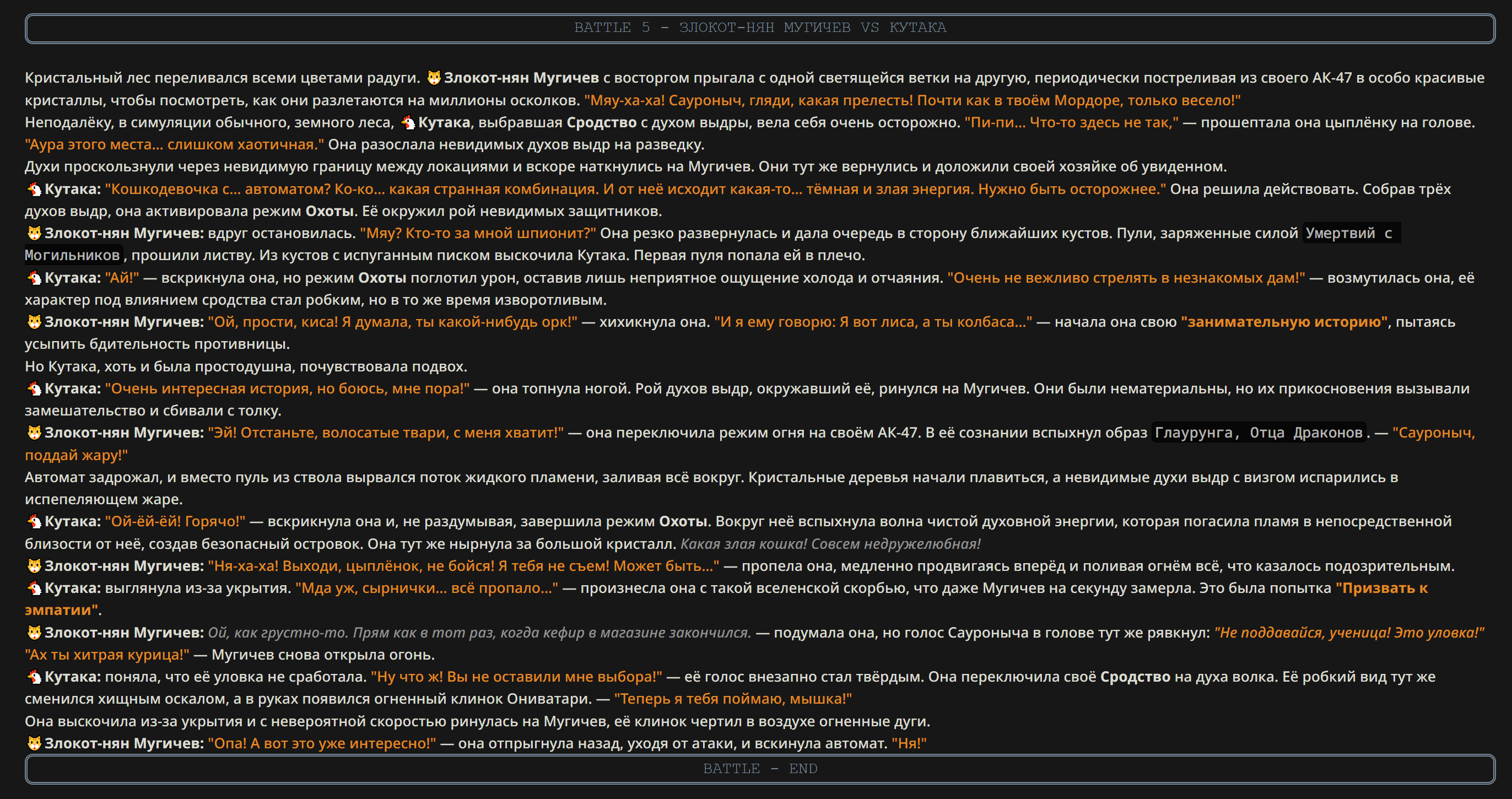The width and height of the screenshot is (1512, 799).
Task: Click the header "BATTLE 5 – ЗЛОКОТ-НЯН МУГИЧЕВ VS КУТАКА"
Action: click(759, 28)
